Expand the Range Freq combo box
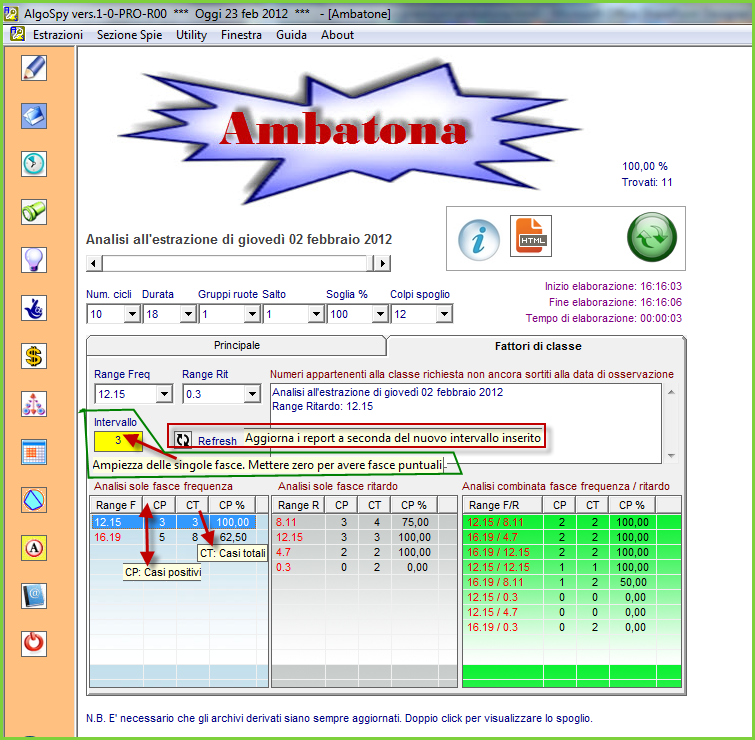 click(x=165, y=394)
